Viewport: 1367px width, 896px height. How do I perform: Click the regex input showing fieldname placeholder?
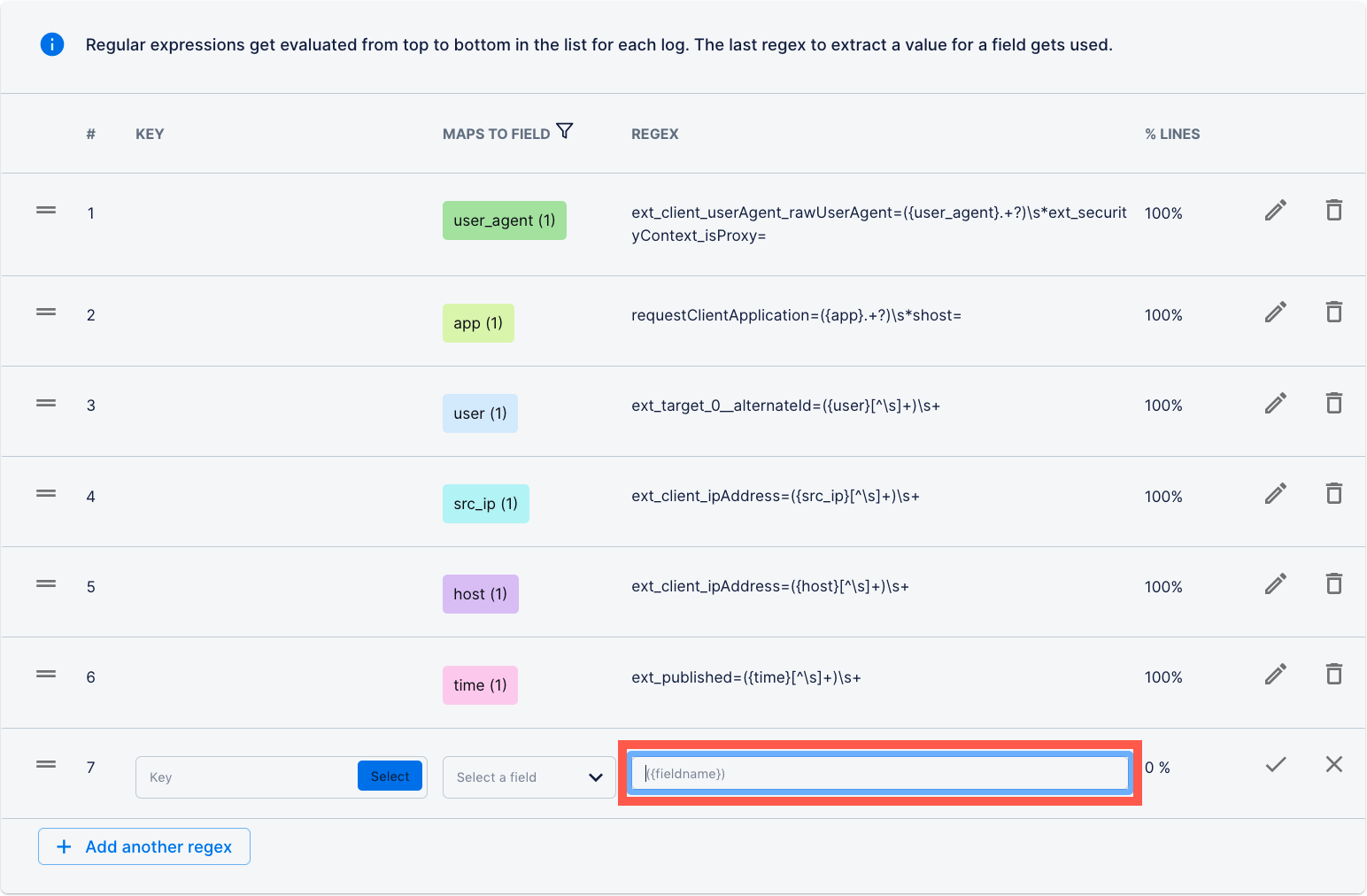(x=879, y=772)
